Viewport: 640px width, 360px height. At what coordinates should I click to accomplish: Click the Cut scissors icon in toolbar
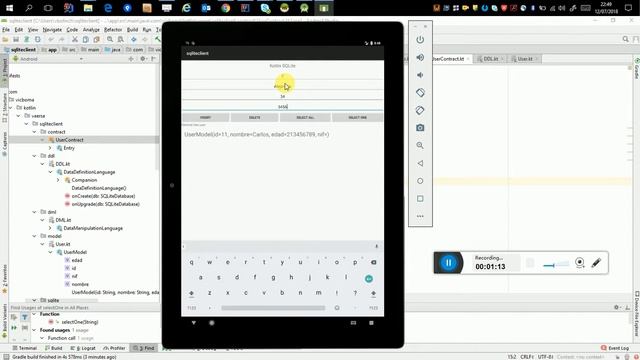(x=75, y=39)
